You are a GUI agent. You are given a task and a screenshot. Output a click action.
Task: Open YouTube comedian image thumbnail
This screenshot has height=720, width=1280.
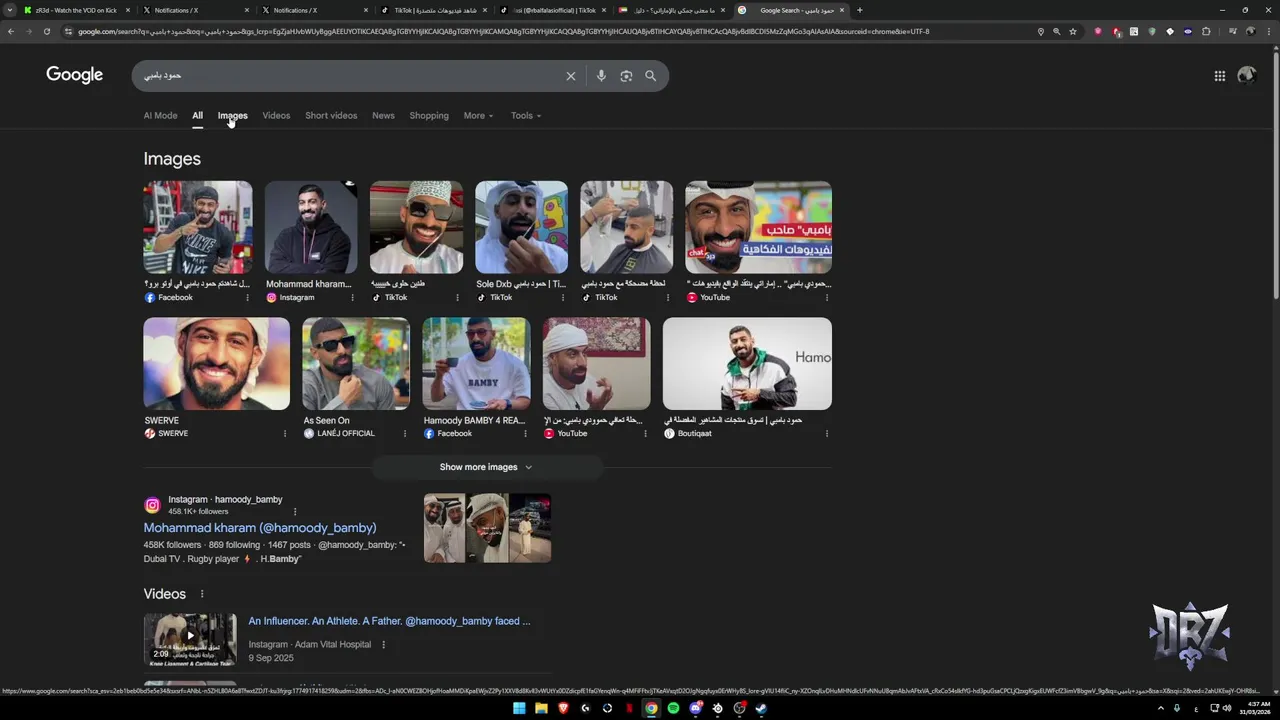pyautogui.click(x=758, y=227)
